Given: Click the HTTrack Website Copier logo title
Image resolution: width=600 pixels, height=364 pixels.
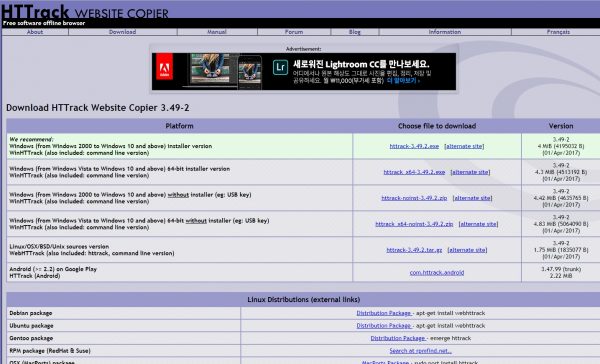Looking at the screenshot, I should pos(85,11).
